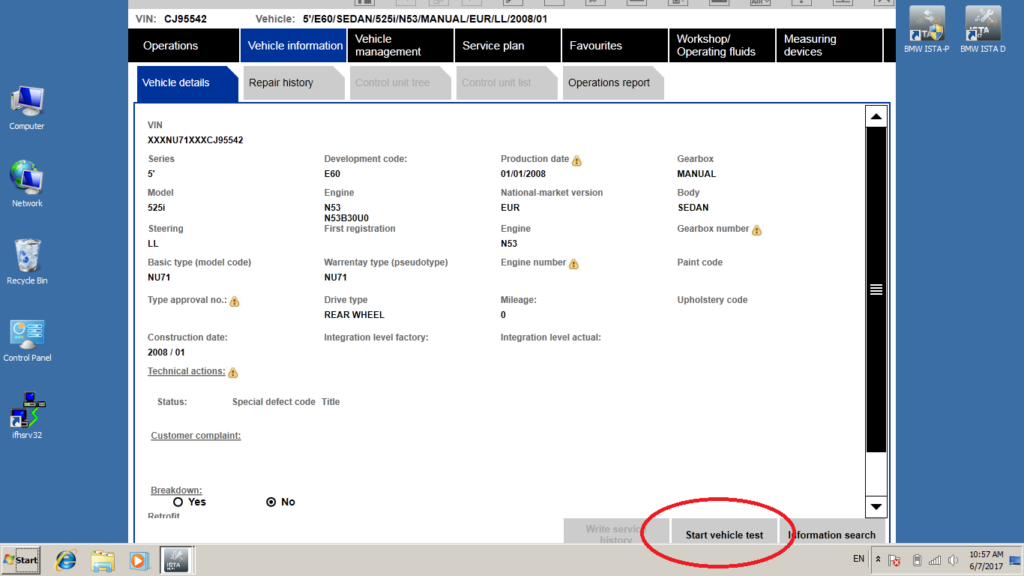Switch to the Control unit tree tab

click(x=400, y=83)
